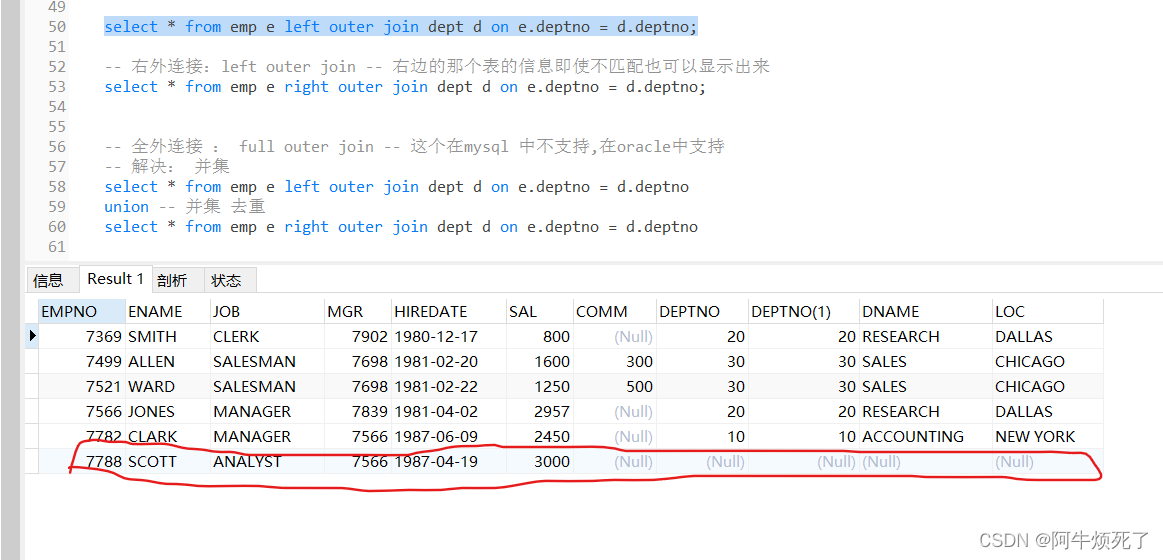The width and height of the screenshot is (1163, 560).
Task: Select the SCOTT name cell
Action: click(x=168, y=462)
